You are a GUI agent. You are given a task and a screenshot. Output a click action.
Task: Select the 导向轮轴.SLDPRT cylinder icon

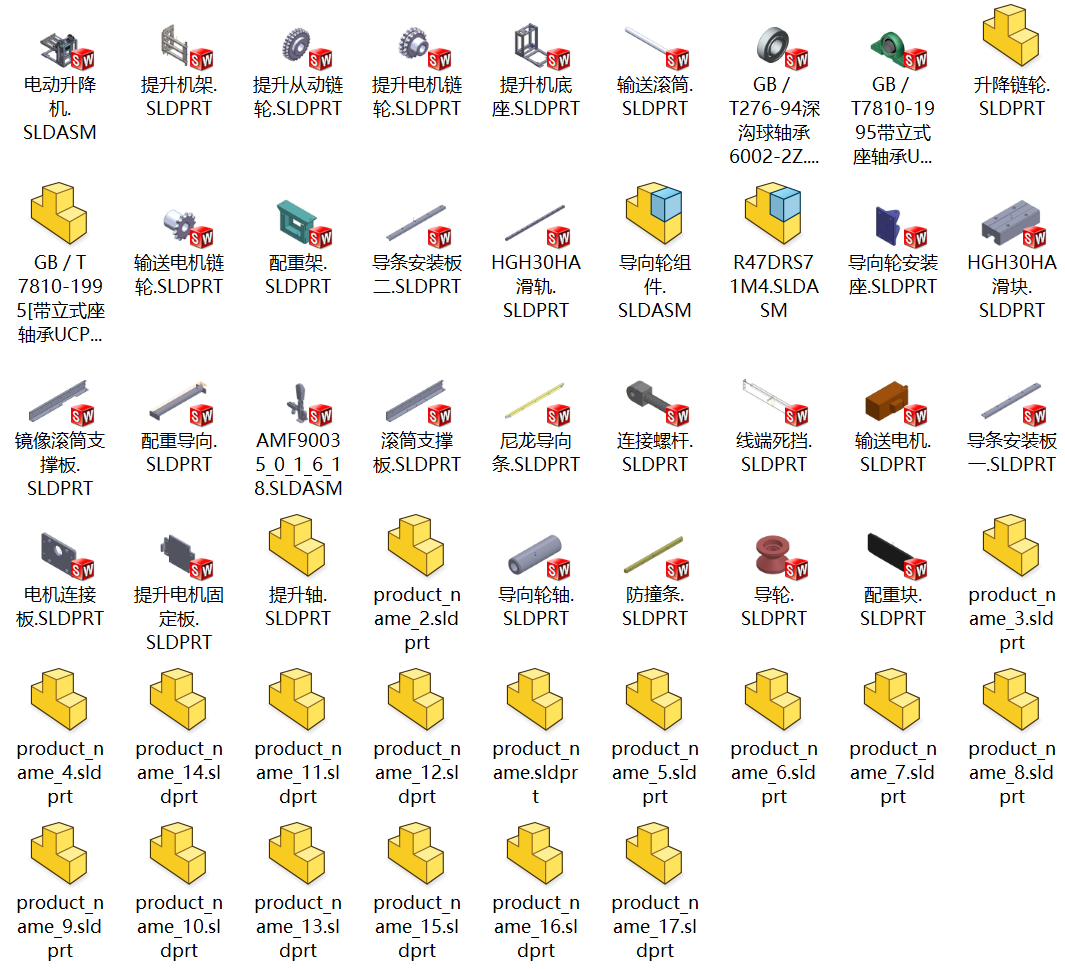(539, 557)
